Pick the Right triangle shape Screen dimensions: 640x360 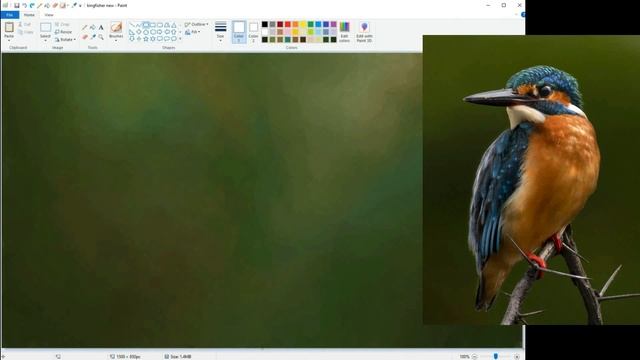[132, 32]
